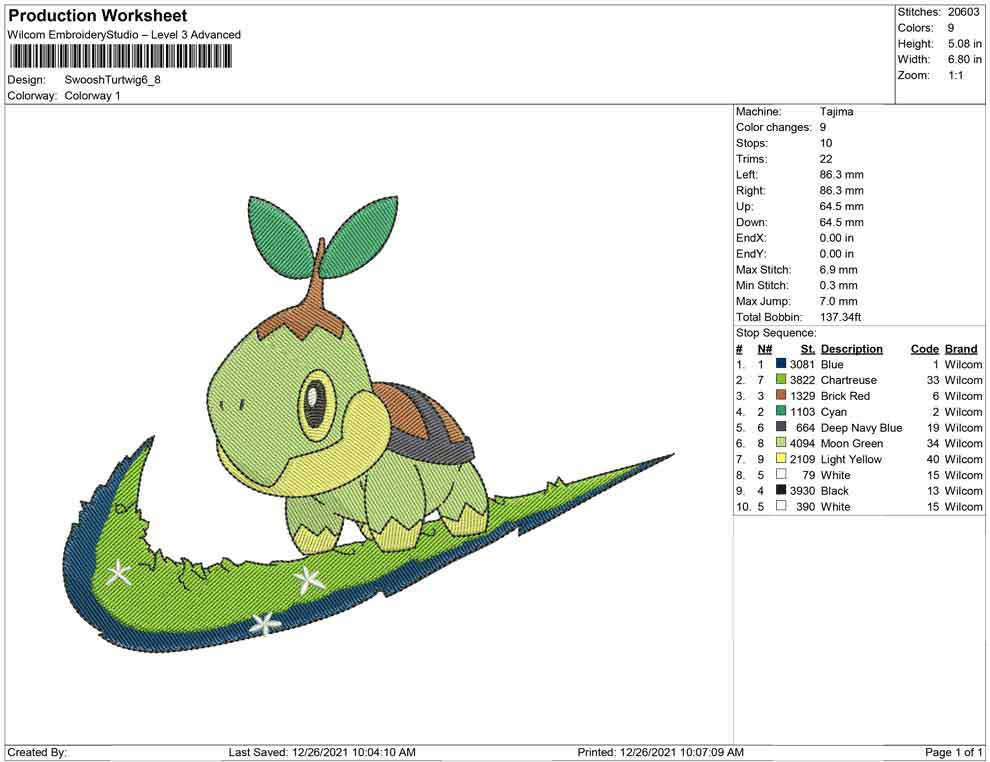Click 'Wilcom EmbroideryStudio – Level 3 Advanced' text
The image size is (990, 762).
click(124, 35)
